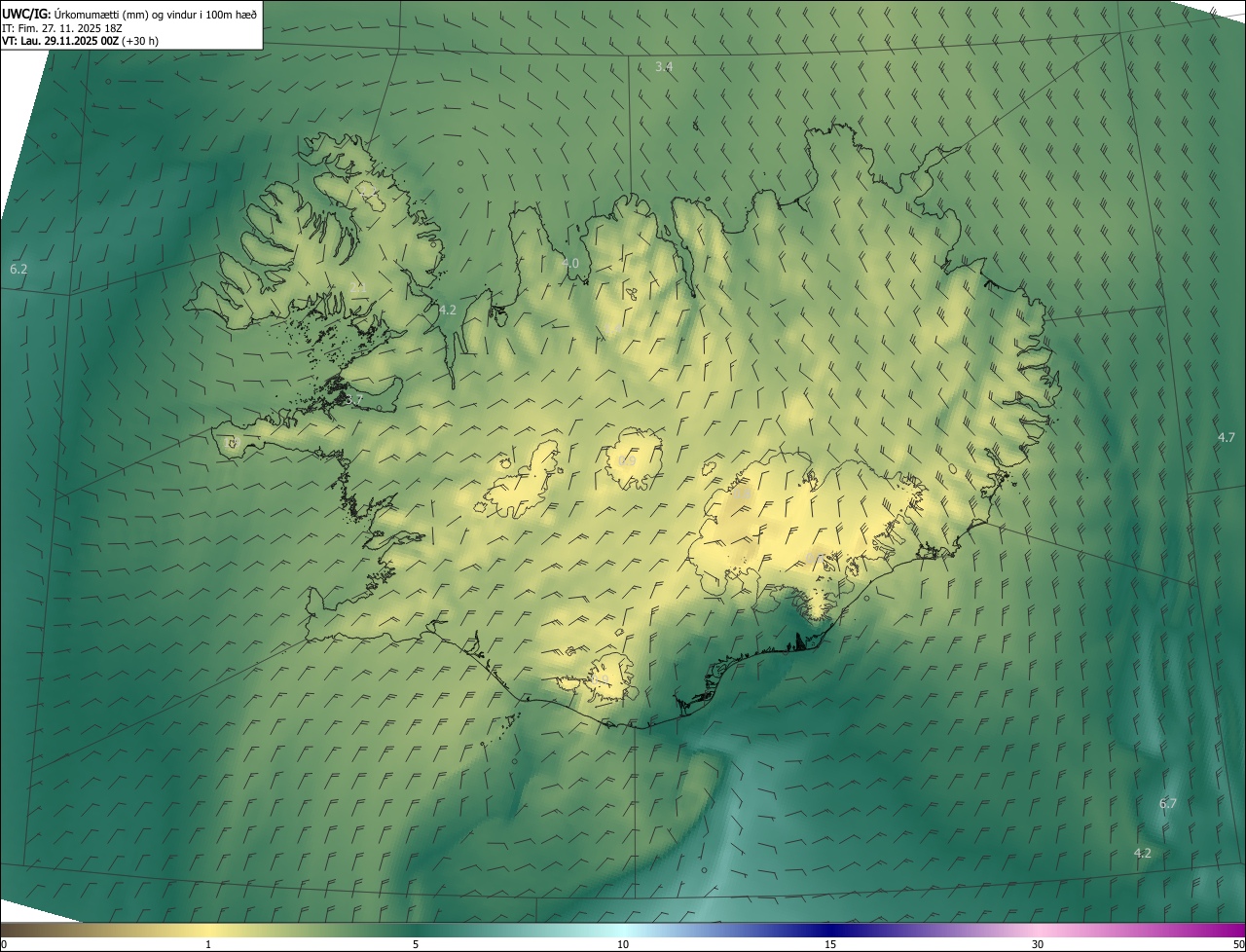Screen dimensions: 1246x952
Task: Click the 3.4 value label over the northern sea
Action: (664, 66)
